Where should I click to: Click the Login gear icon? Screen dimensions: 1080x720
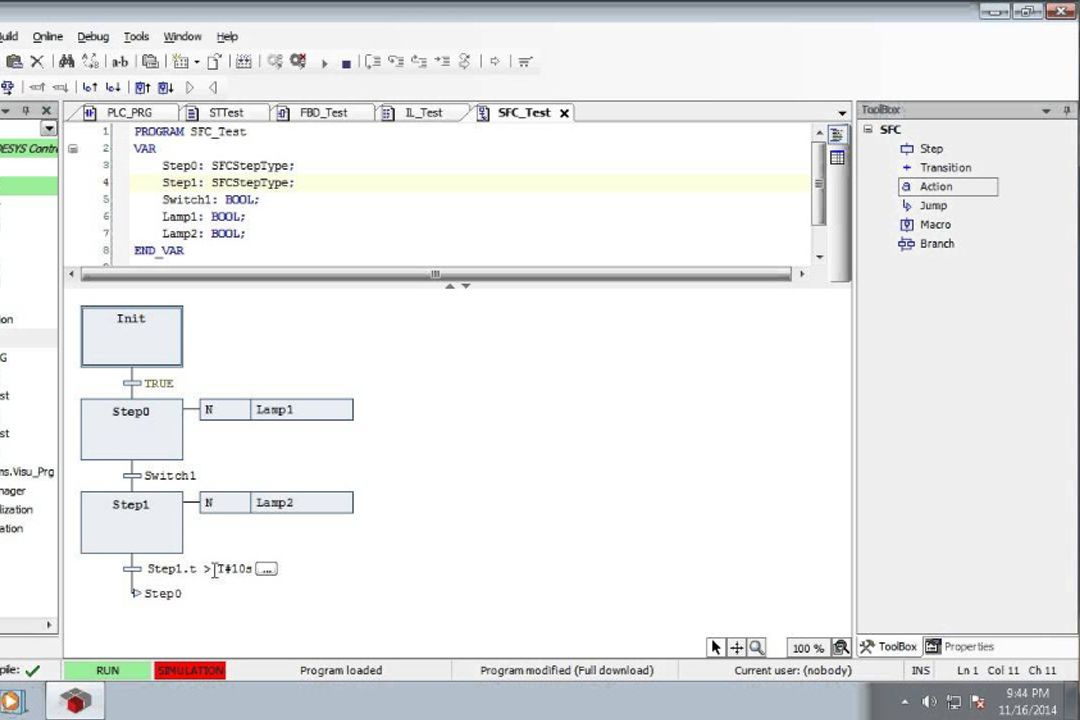coord(275,61)
